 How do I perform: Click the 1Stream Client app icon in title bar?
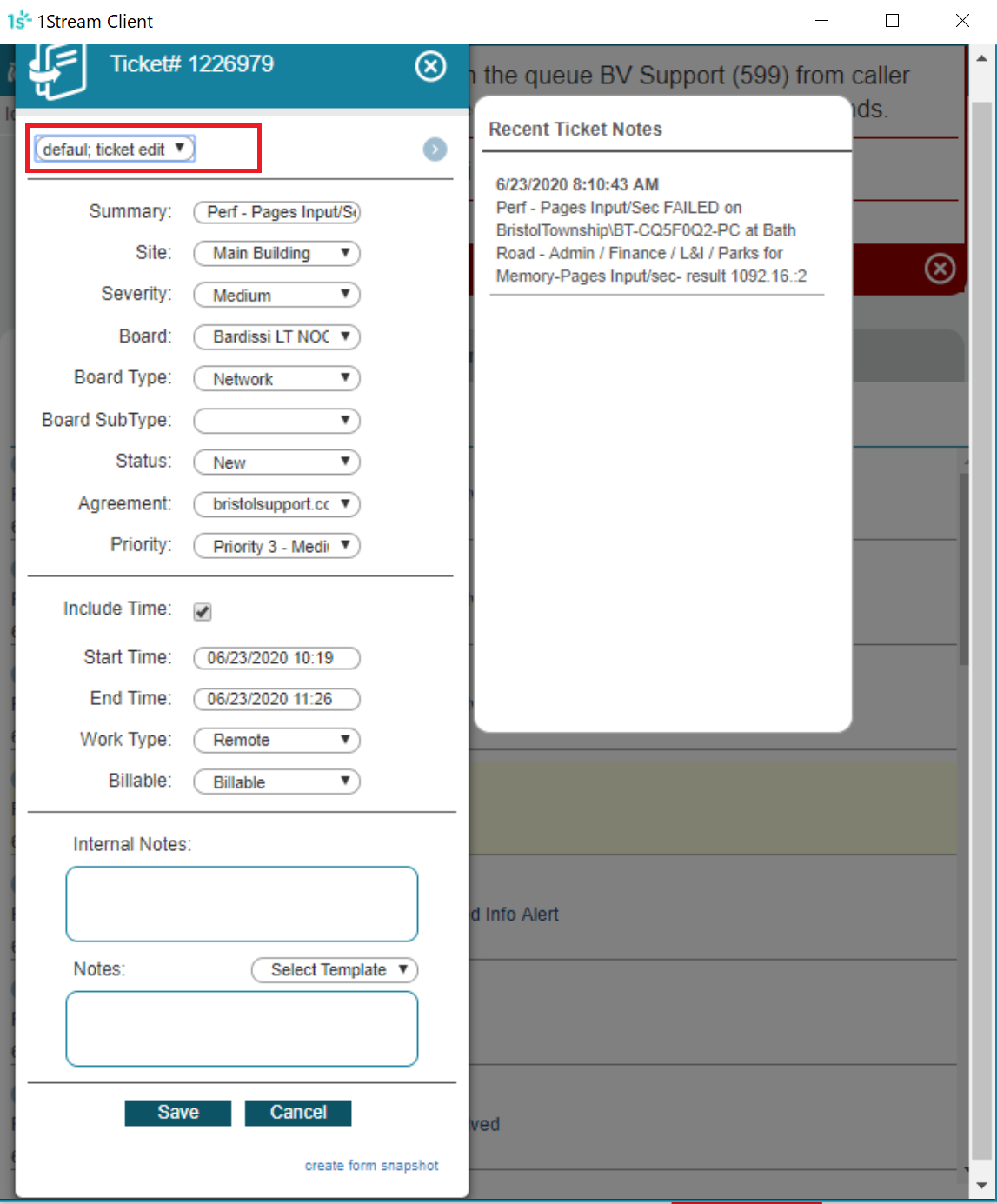coord(19,21)
